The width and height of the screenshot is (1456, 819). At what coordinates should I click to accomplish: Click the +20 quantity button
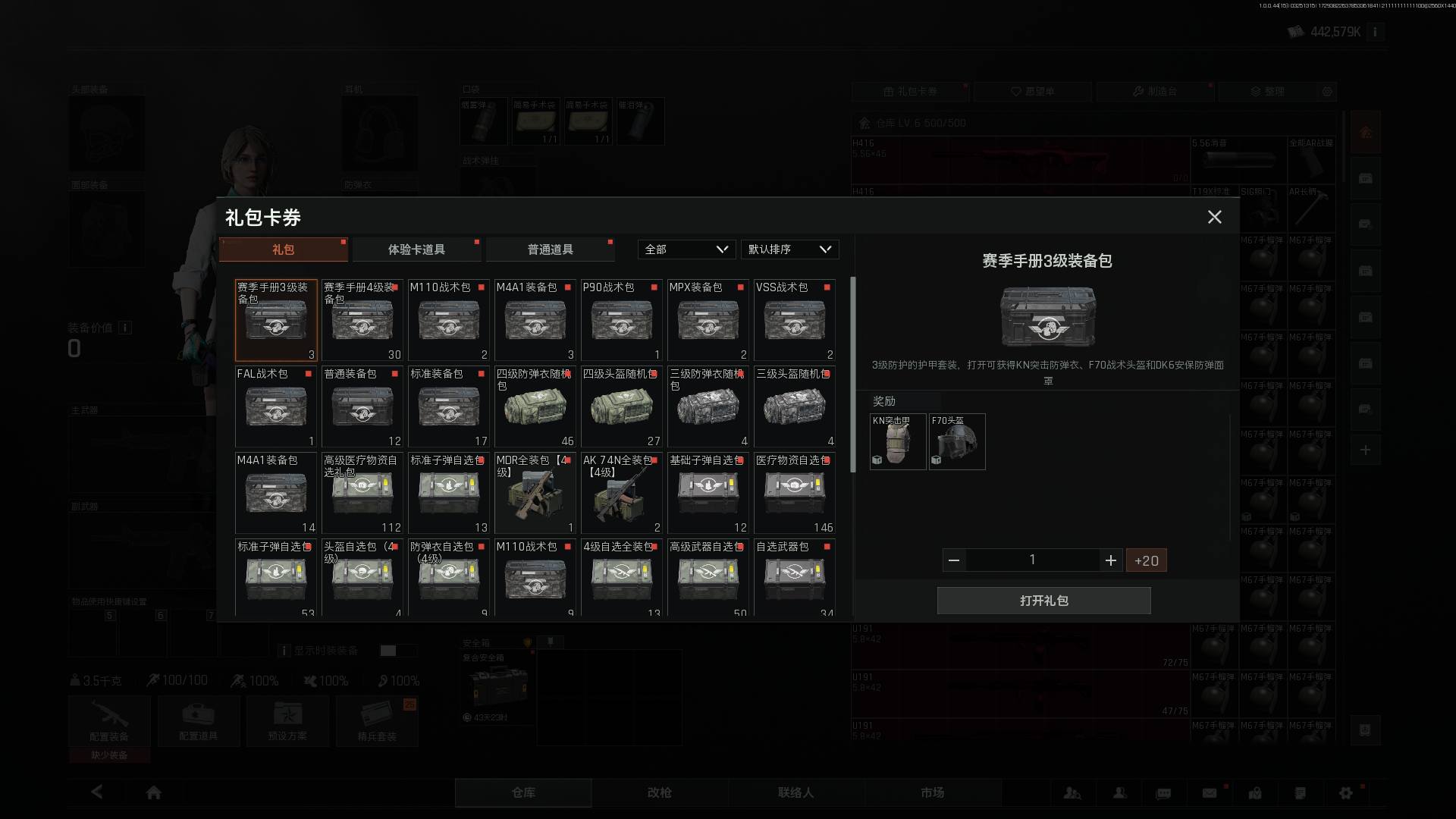point(1146,560)
